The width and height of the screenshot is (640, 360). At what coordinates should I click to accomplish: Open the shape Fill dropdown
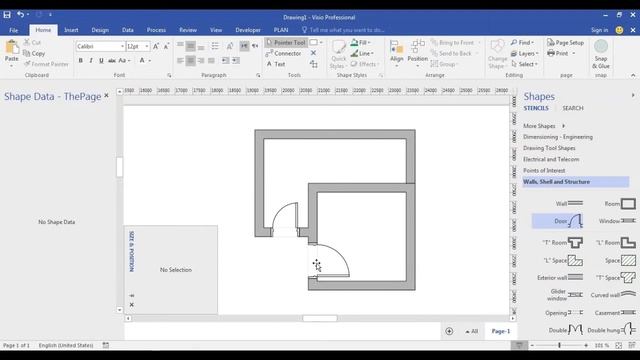[361, 42]
